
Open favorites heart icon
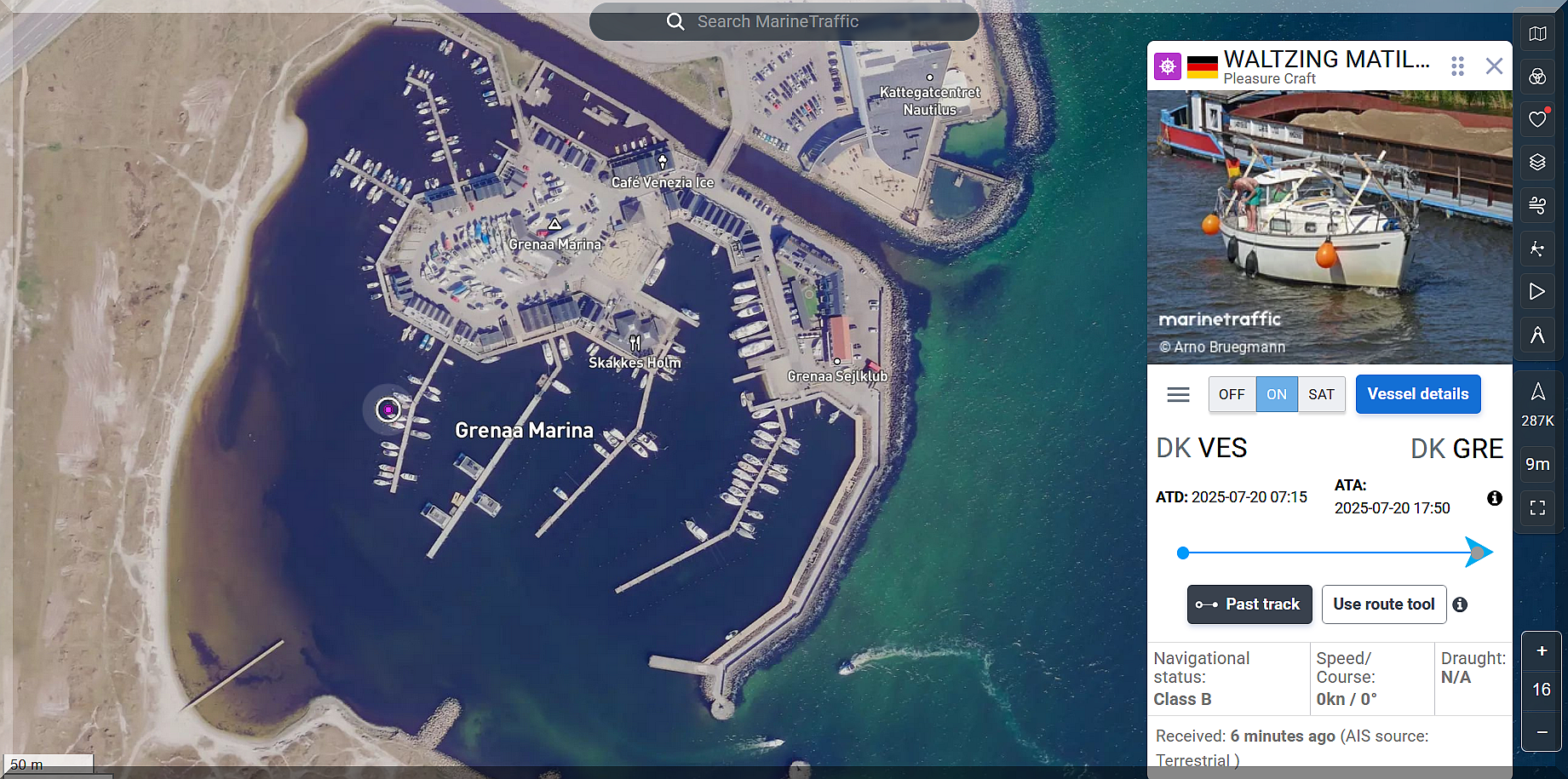1537,119
